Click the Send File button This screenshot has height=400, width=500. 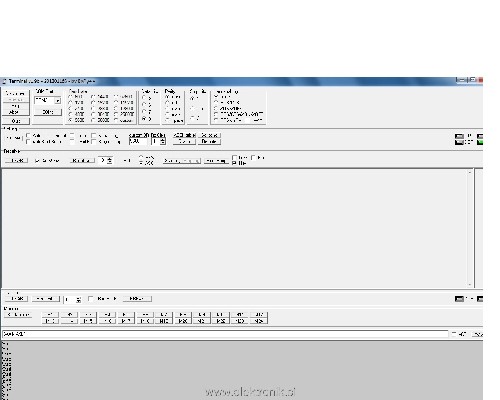pos(46,299)
